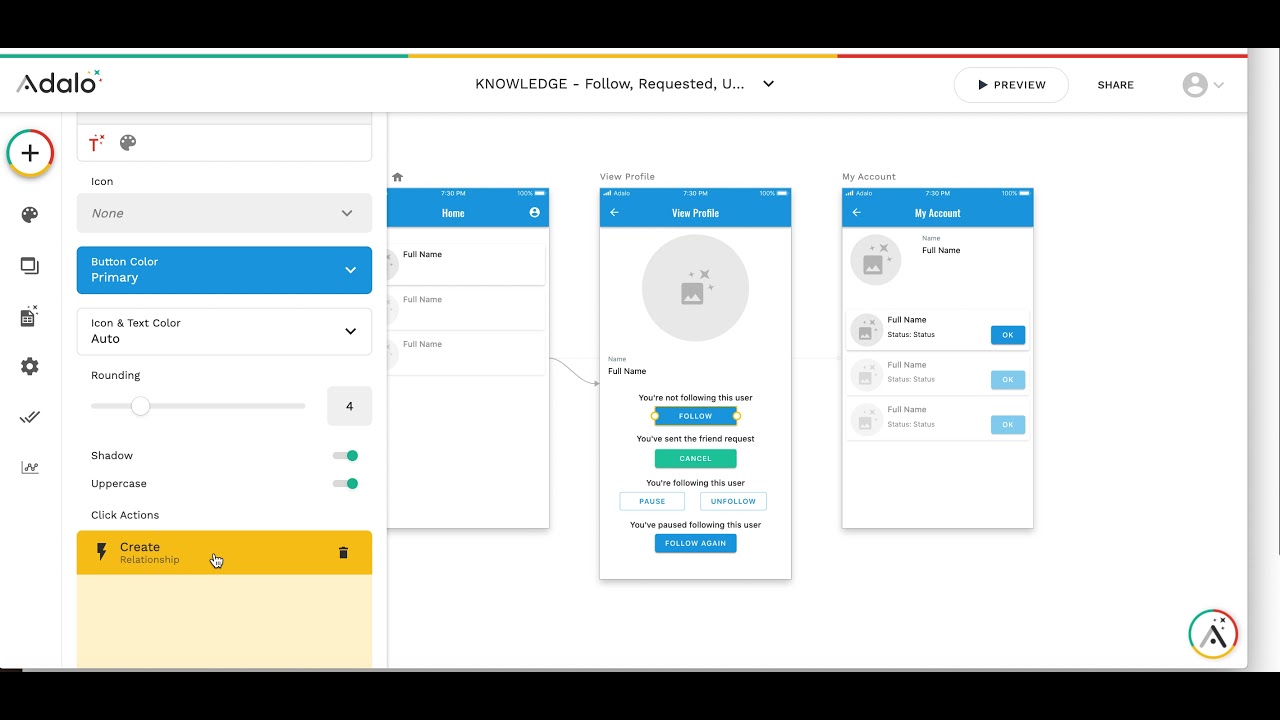Open the Database collections icon
This screenshot has height=720, width=1280.
click(30, 316)
